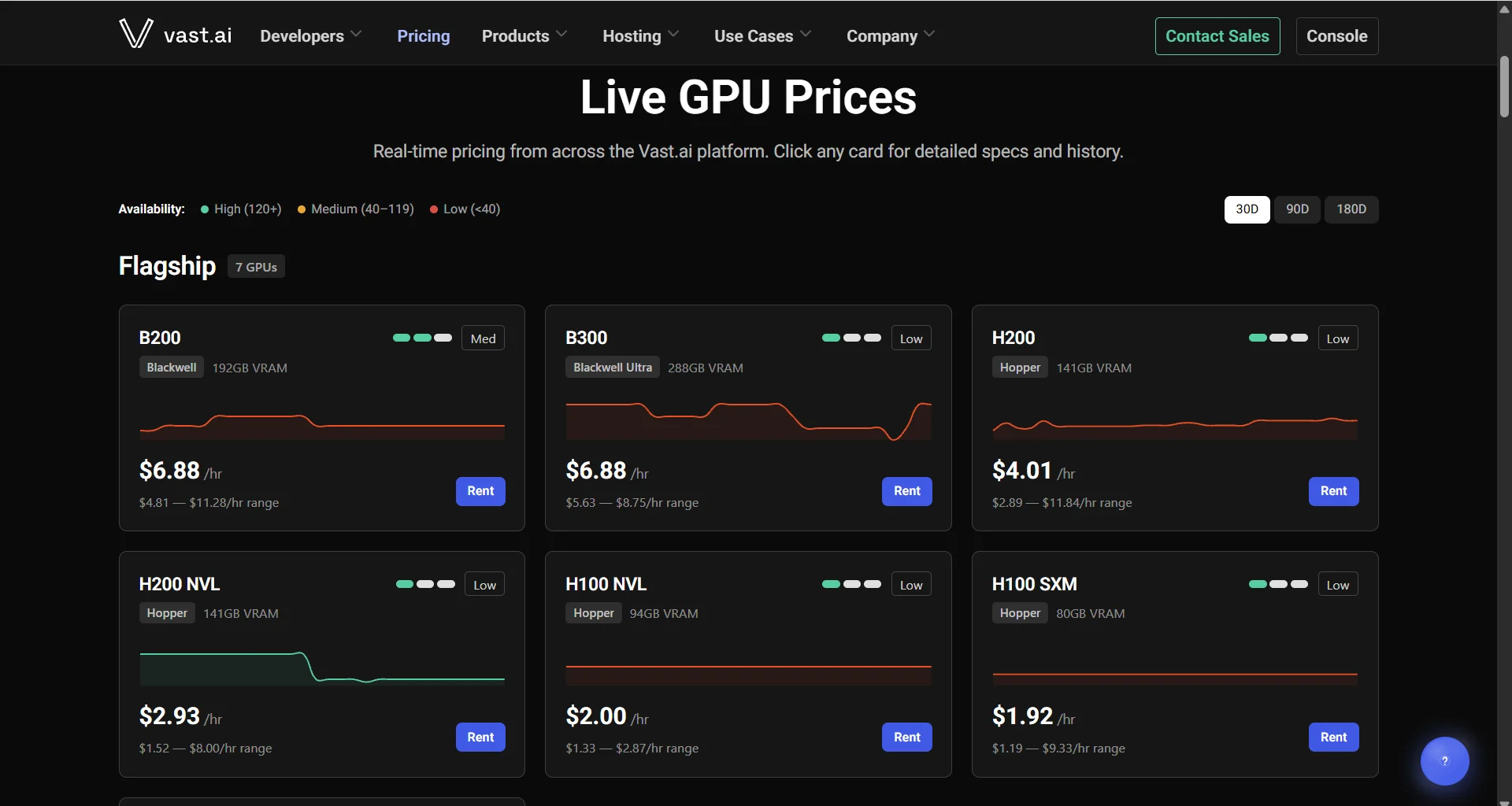
Task: Click the vast.ai logo icon
Action: click(x=135, y=34)
